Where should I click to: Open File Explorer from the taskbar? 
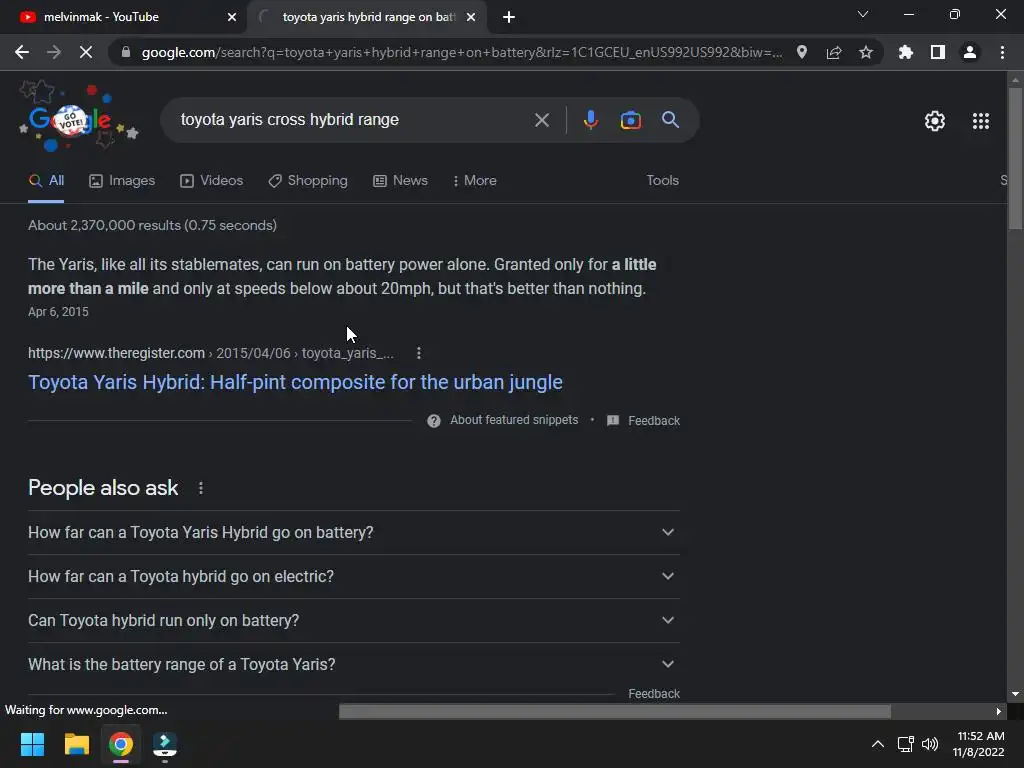[76, 744]
